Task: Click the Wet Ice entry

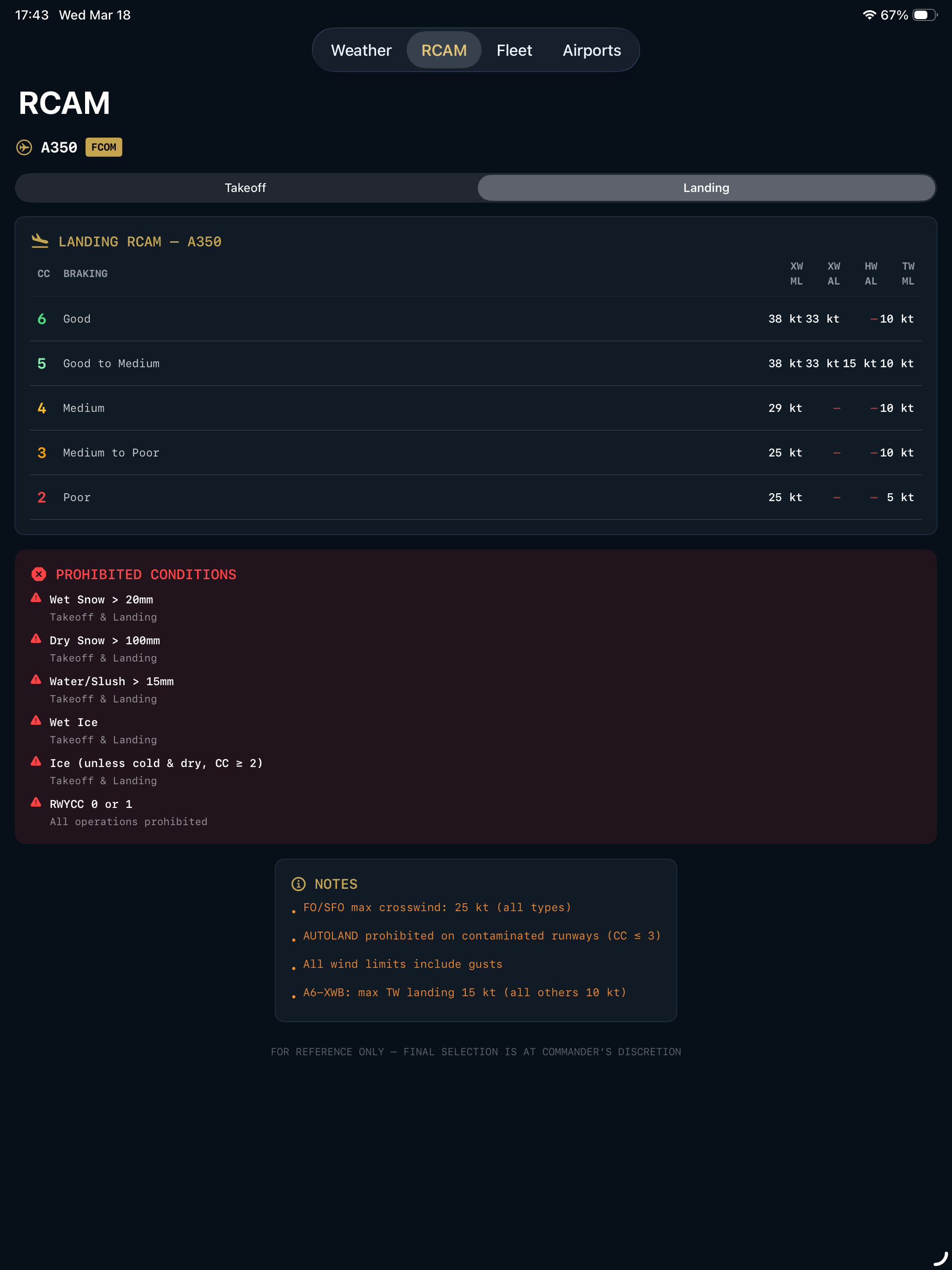Action: tap(73, 722)
